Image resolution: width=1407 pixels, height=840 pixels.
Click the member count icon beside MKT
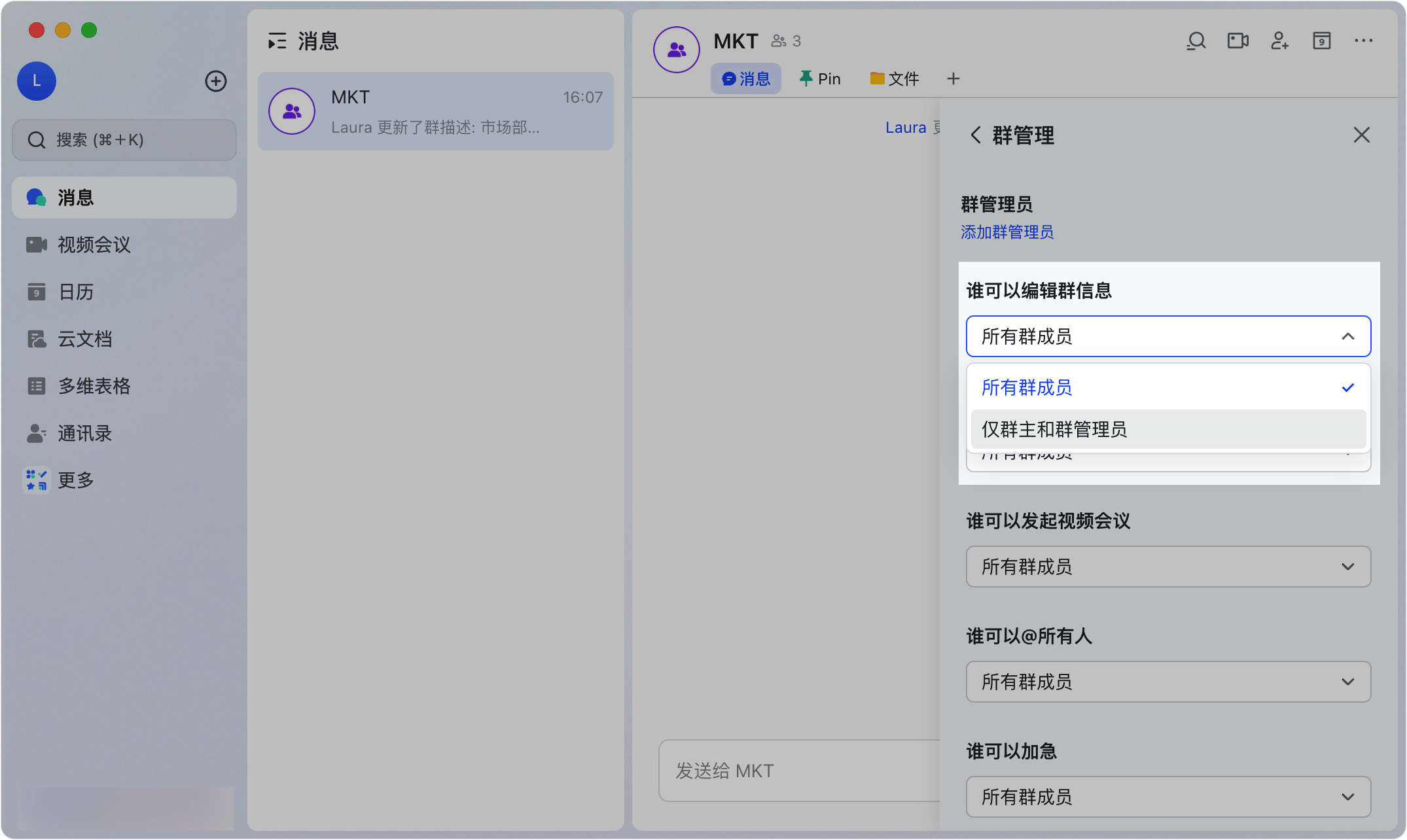779,41
